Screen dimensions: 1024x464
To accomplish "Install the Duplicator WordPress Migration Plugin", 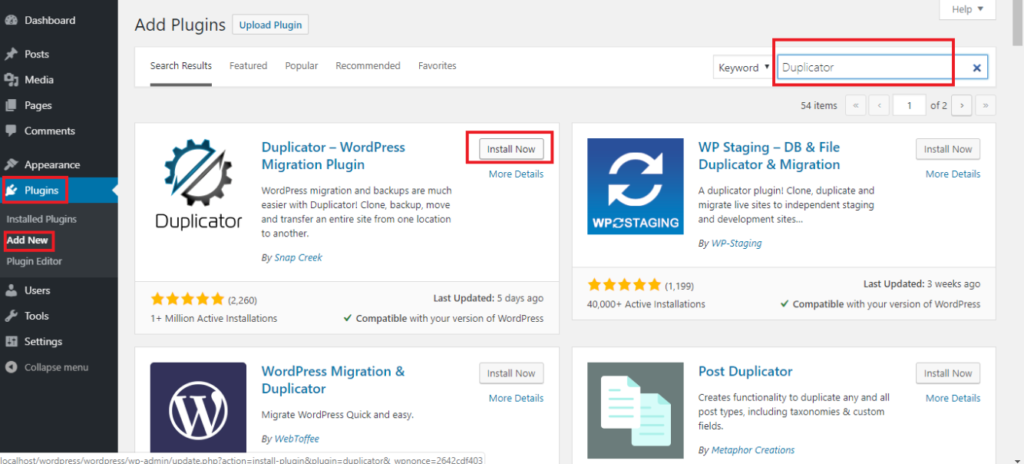I will (511, 149).
